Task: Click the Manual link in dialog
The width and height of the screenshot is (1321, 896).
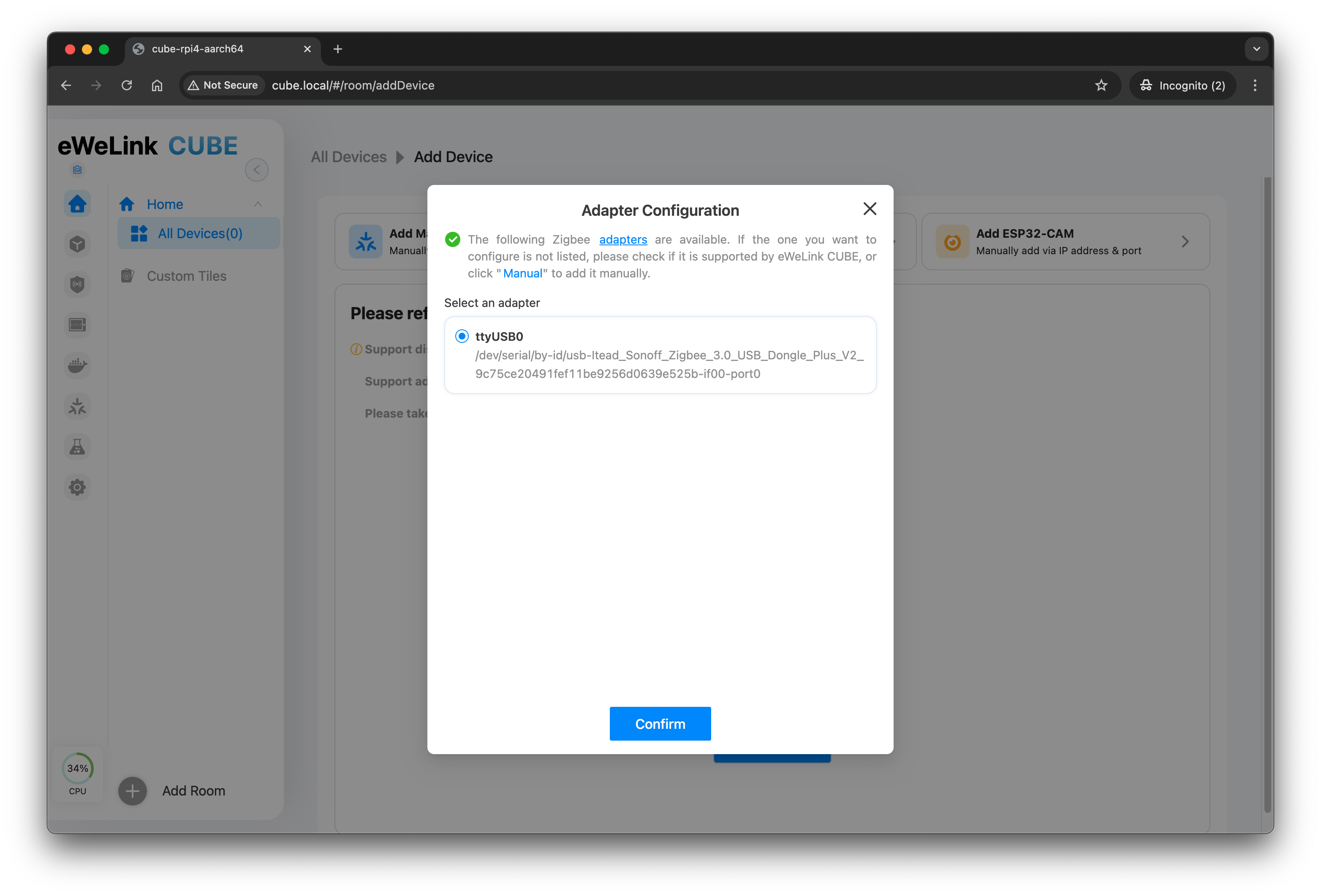Action: pos(522,273)
